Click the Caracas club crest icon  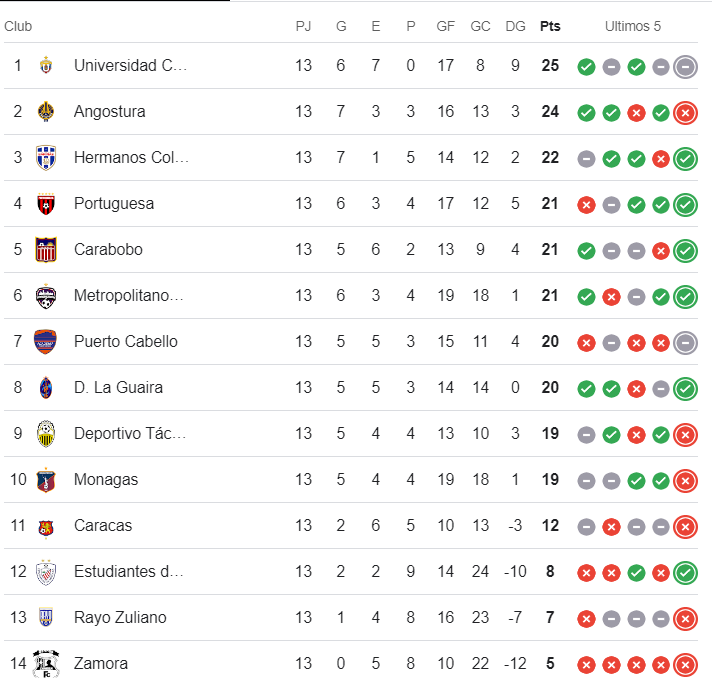(x=45, y=526)
